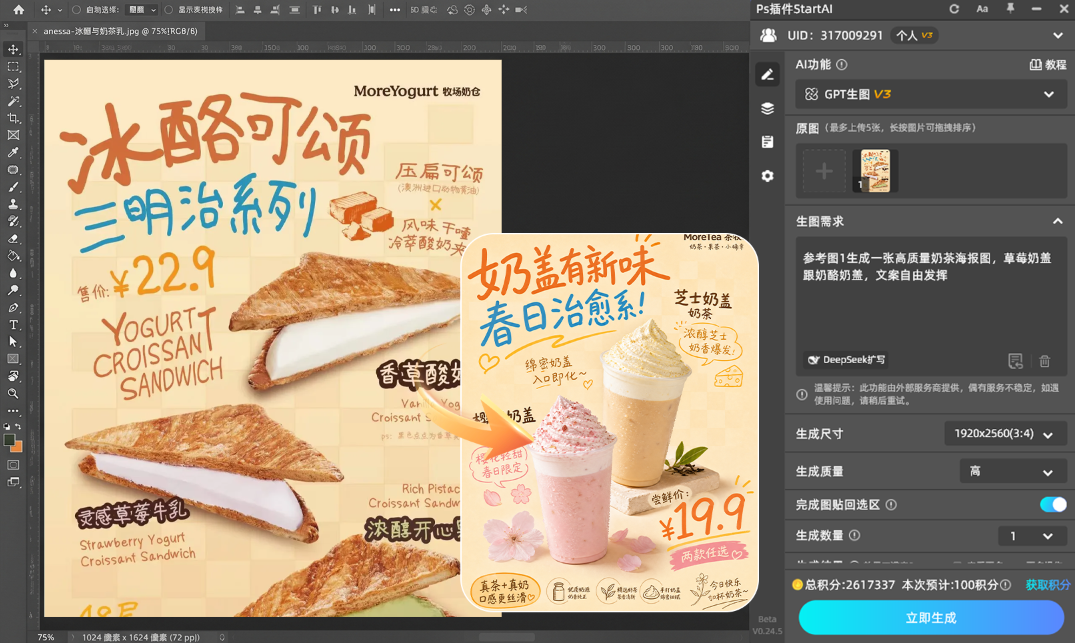Select the Dodge tool
The height and width of the screenshot is (643, 1075).
(x=13, y=290)
